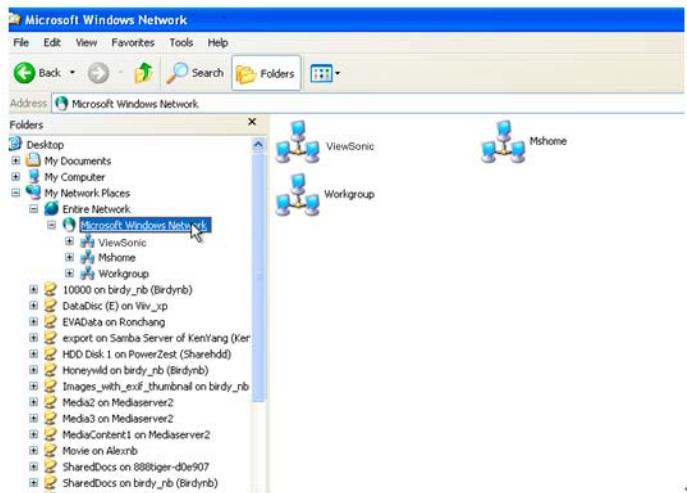This screenshot has width=687, height=493.
Task: Select 'Honeywld on birdy_nb' share
Action: pos(135,370)
